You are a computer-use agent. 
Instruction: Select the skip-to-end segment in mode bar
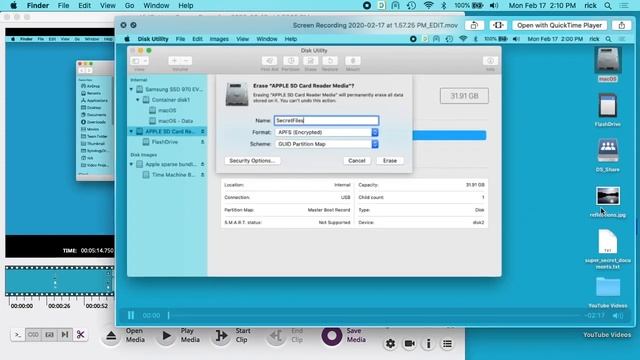65,335
